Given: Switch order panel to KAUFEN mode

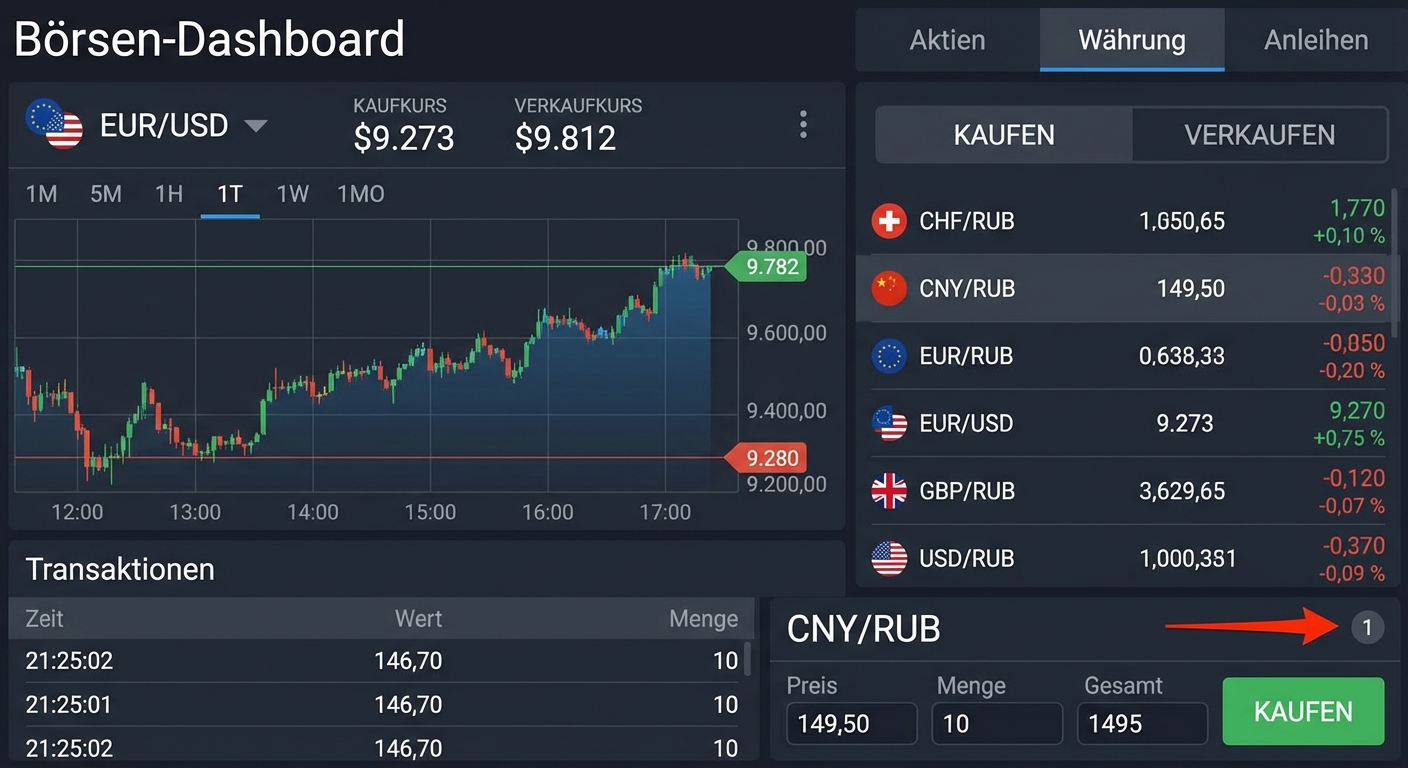Looking at the screenshot, I should point(1002,135).
